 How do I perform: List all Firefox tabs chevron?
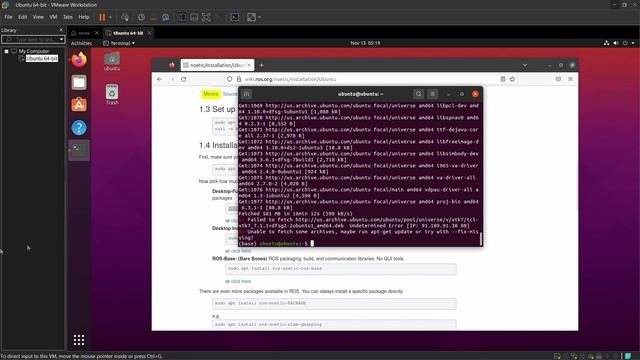[x=525, y=65]
